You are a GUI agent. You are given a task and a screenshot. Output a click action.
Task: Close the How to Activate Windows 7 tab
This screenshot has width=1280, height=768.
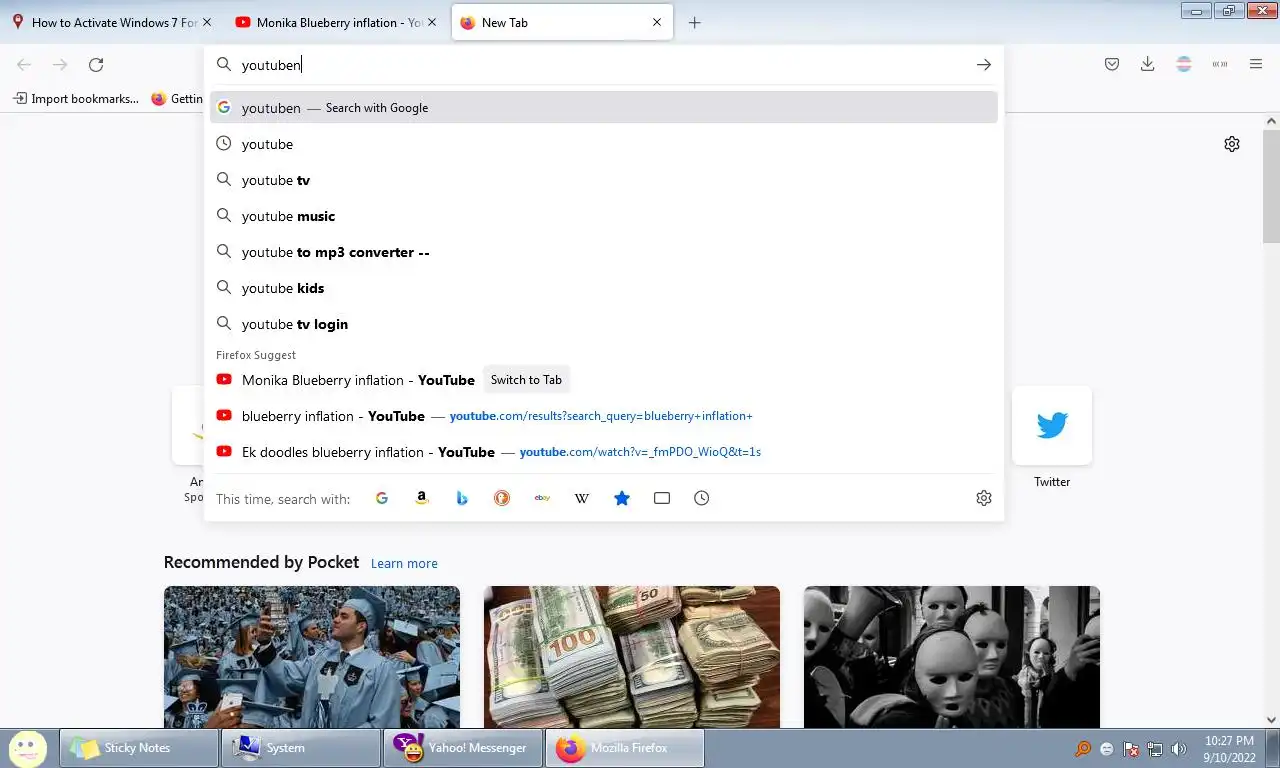point(207,22)
